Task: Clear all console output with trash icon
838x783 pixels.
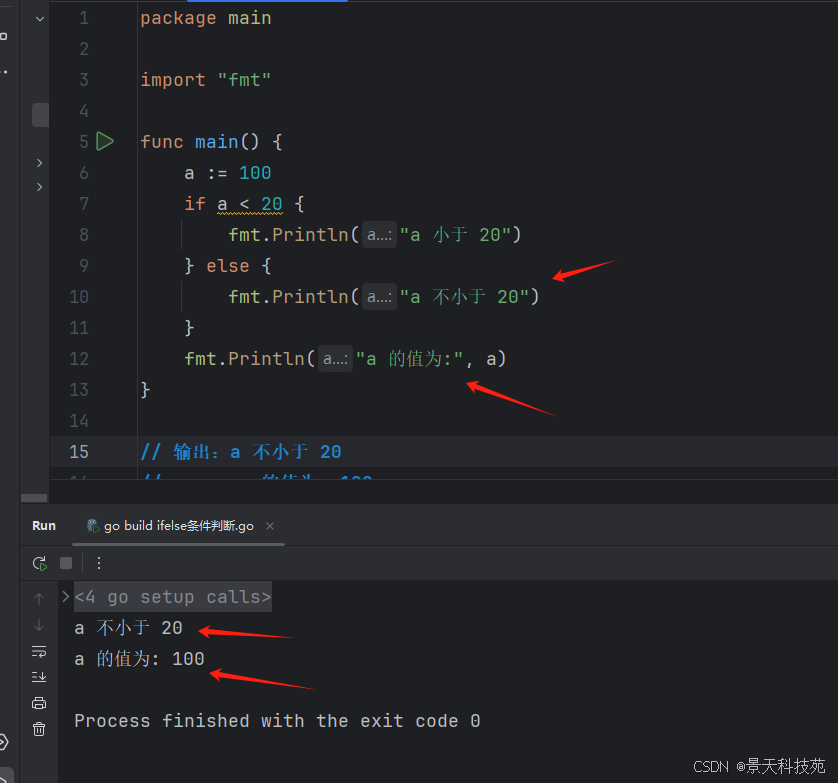Action: pyautogui.click(x=39, y=729)
